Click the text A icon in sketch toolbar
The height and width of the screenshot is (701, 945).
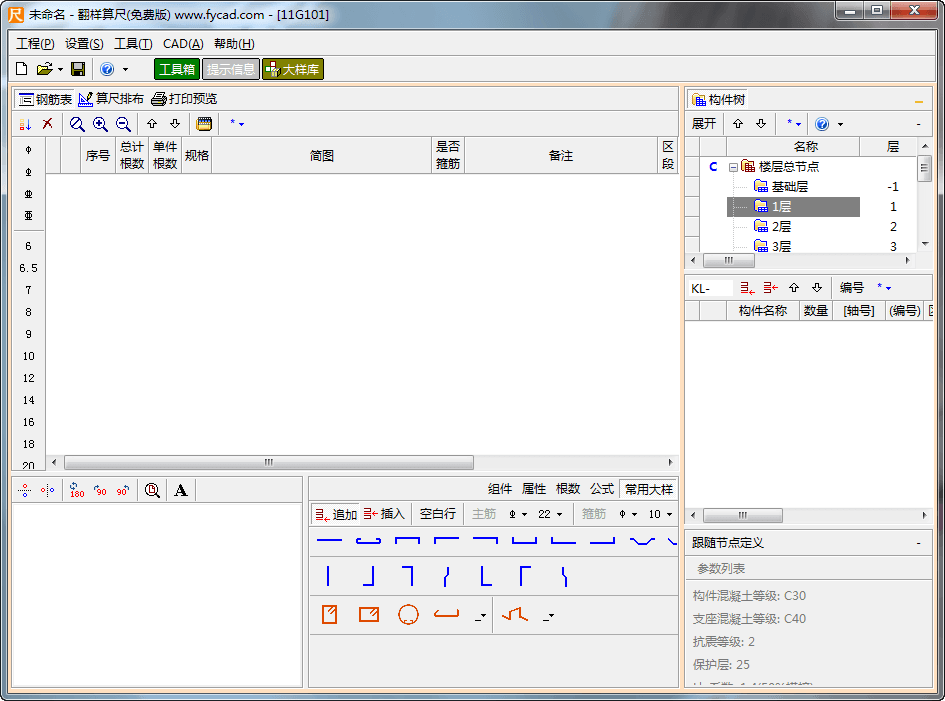pos(180,490)
